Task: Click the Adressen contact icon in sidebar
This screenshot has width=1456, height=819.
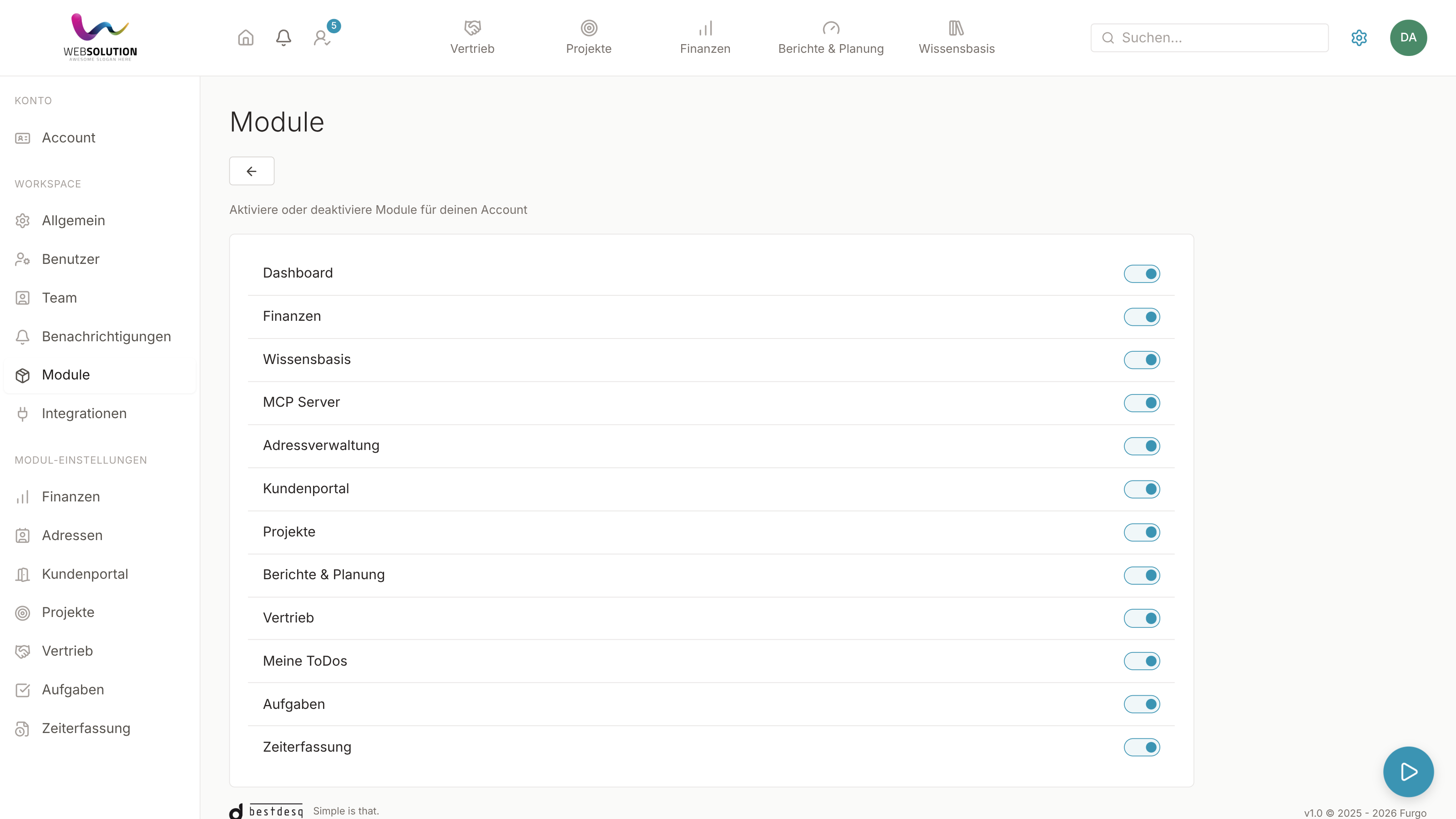Action: 23,535
